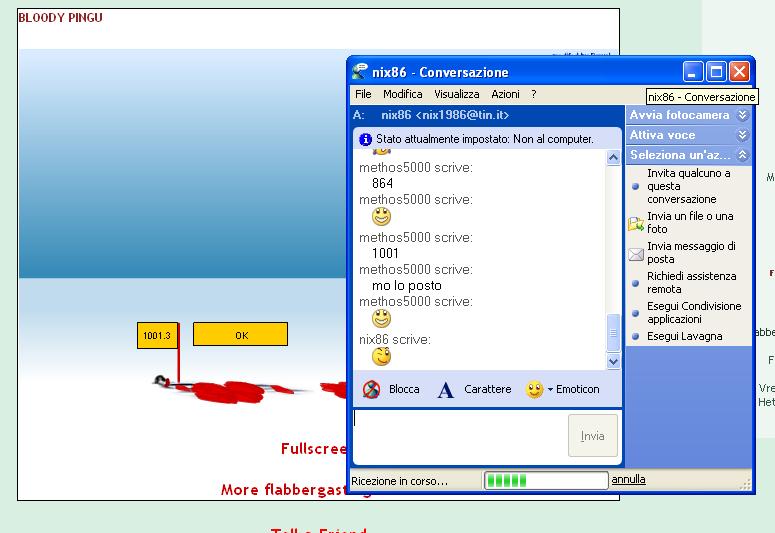Click 'Ricezione in corso...' status text
Image resolution: width=775 pixels, height=533 pixels.
pyautogui.click(x=399, y=481)
